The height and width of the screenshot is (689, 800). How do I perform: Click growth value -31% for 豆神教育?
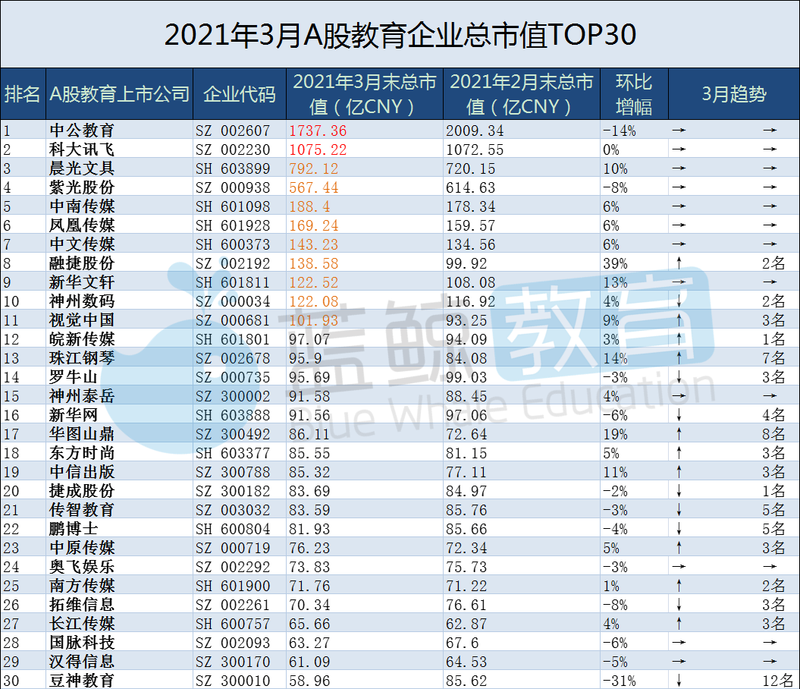click(x=619, y=681)
